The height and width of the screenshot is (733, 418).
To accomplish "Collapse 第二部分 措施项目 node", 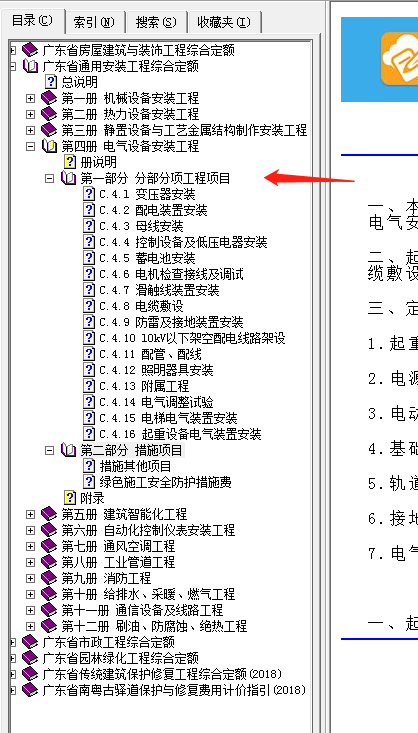I will tap(49, 450).
